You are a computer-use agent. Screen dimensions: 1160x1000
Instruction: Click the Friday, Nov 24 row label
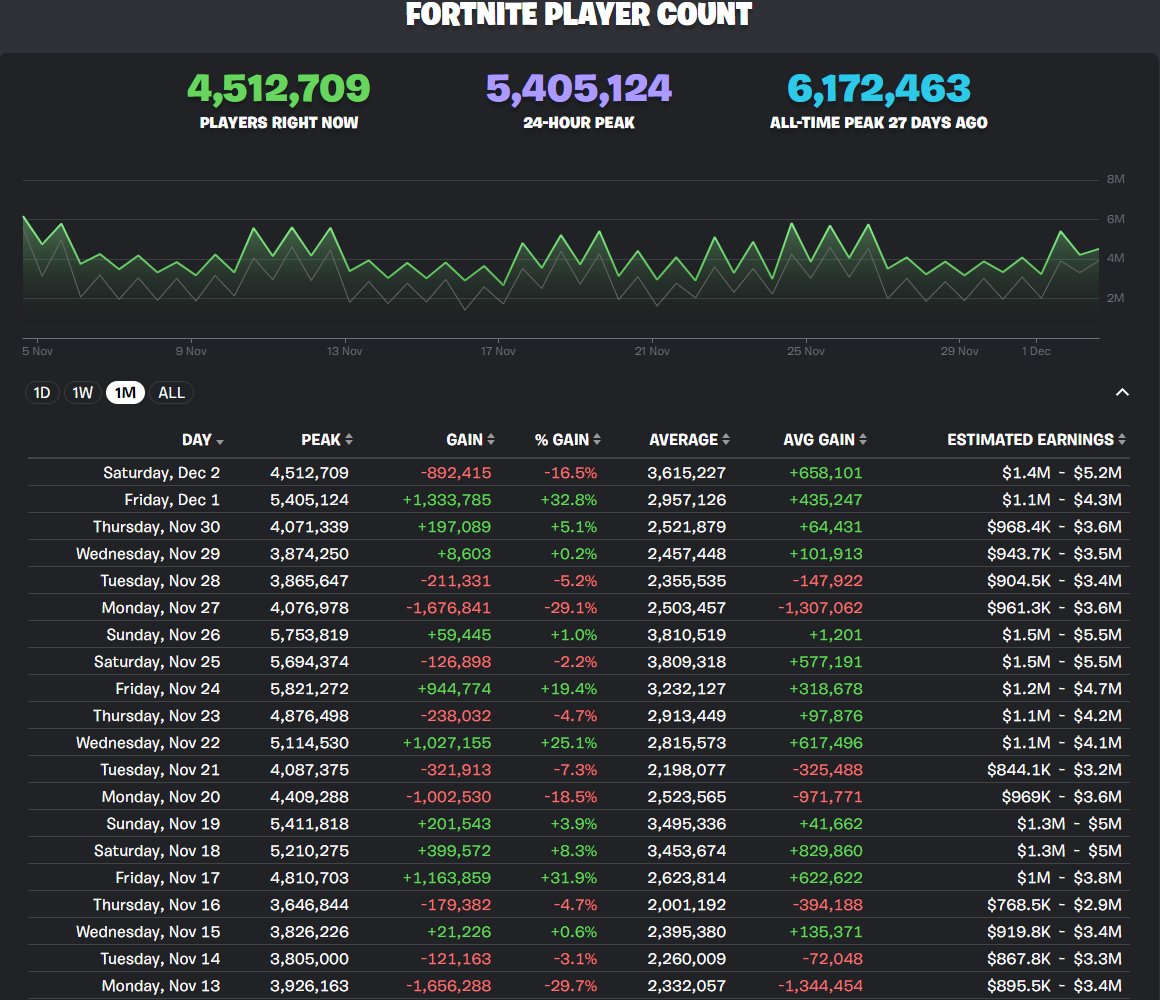point(168,689)
